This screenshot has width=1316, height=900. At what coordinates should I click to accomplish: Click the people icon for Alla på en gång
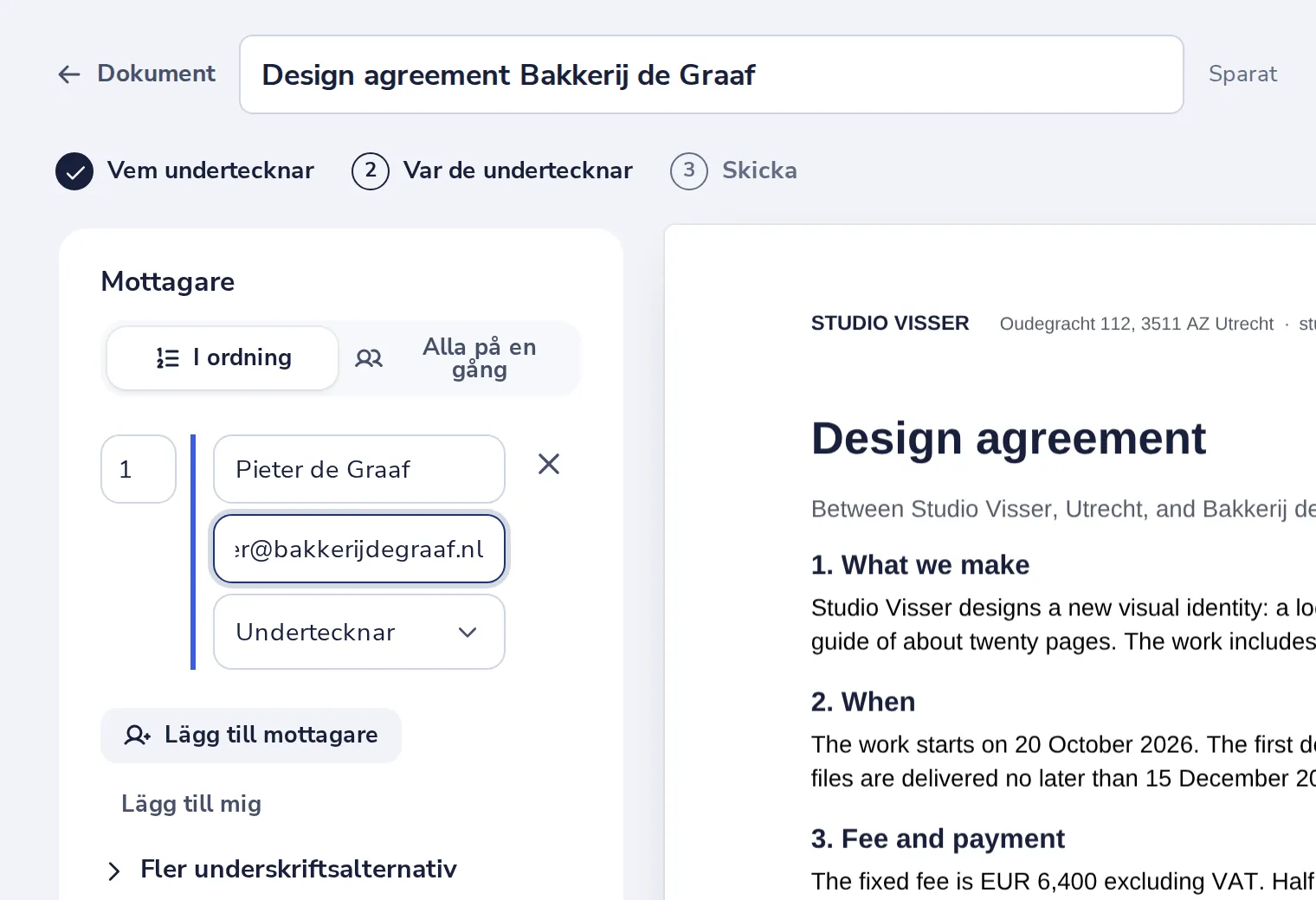[x=369, y=358]
